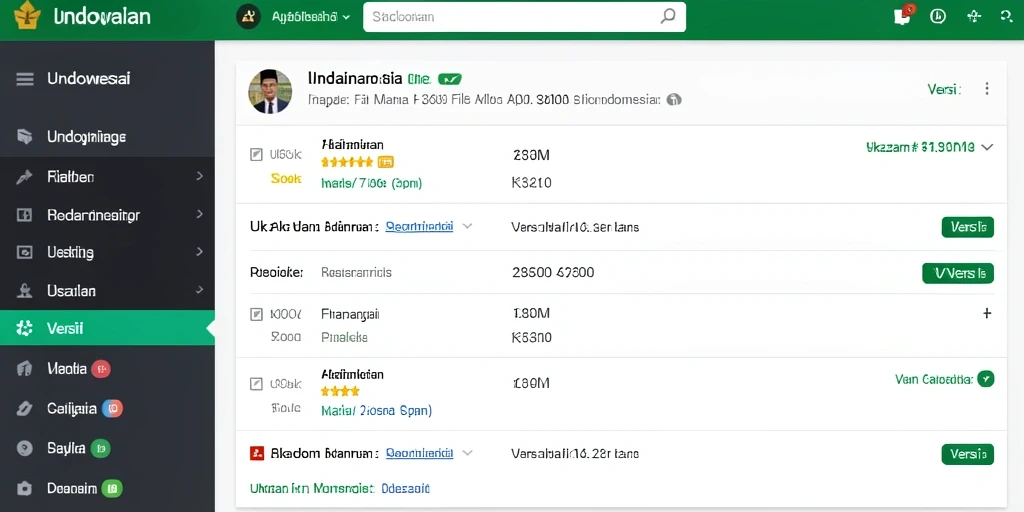
Task: Click Versis button on Uk Akc Uam row
Action: click(968, 227)
